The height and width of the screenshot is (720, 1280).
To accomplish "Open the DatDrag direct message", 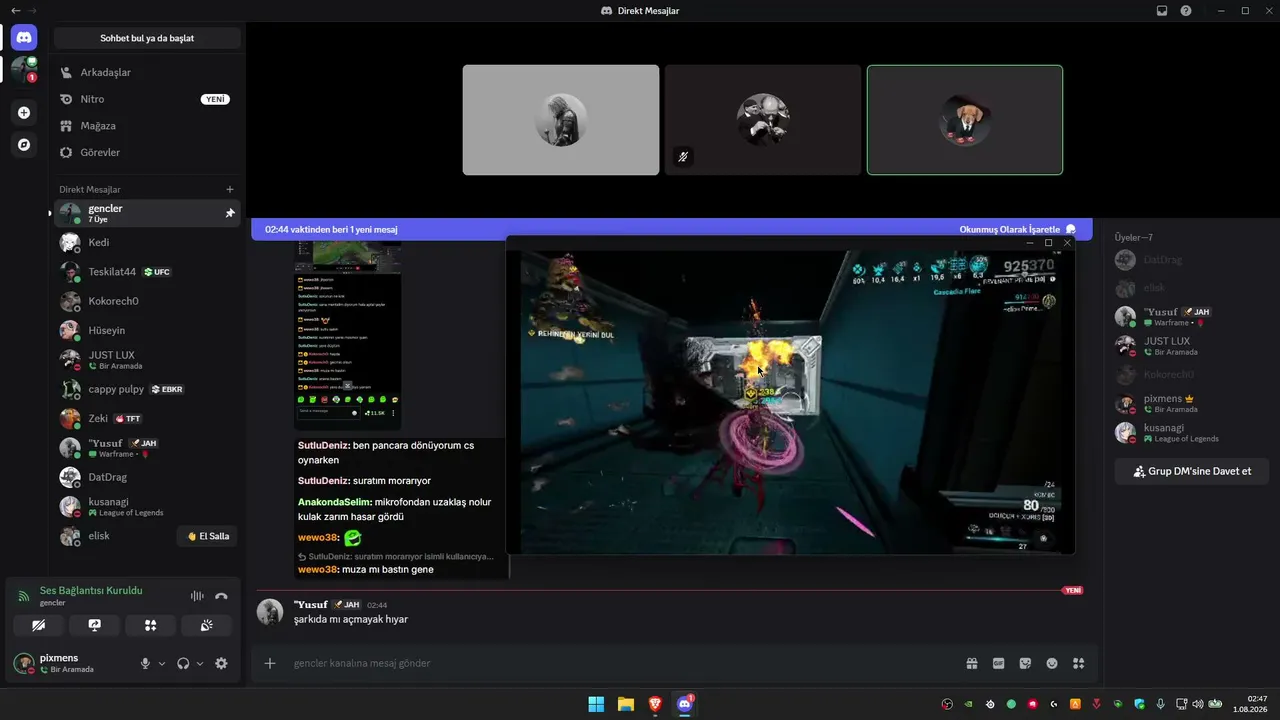I will pyautogui.click(x=147, y=477).
